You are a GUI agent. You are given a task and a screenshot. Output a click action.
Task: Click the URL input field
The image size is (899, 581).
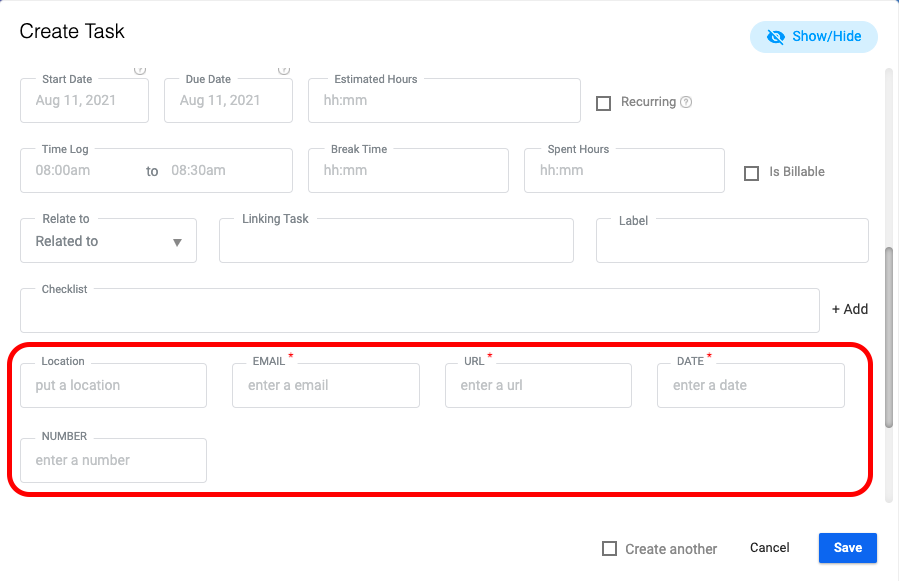(x=538, y=385)
